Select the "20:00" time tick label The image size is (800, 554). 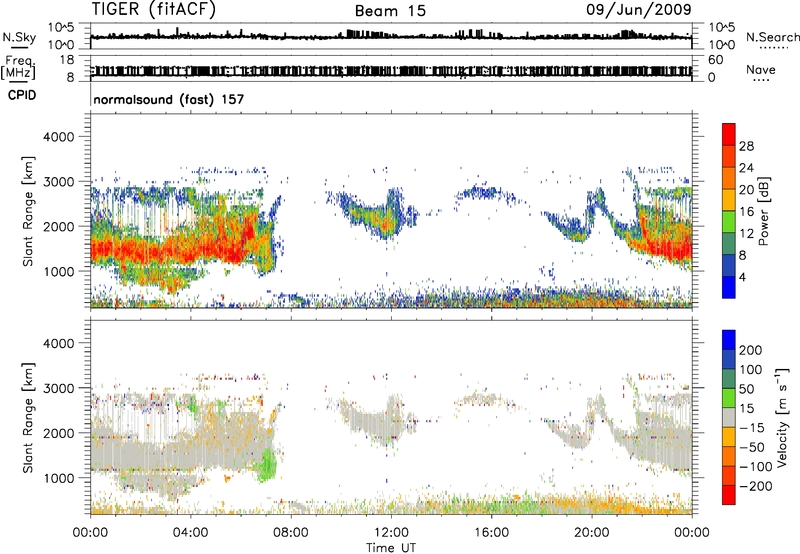(591, 533)
